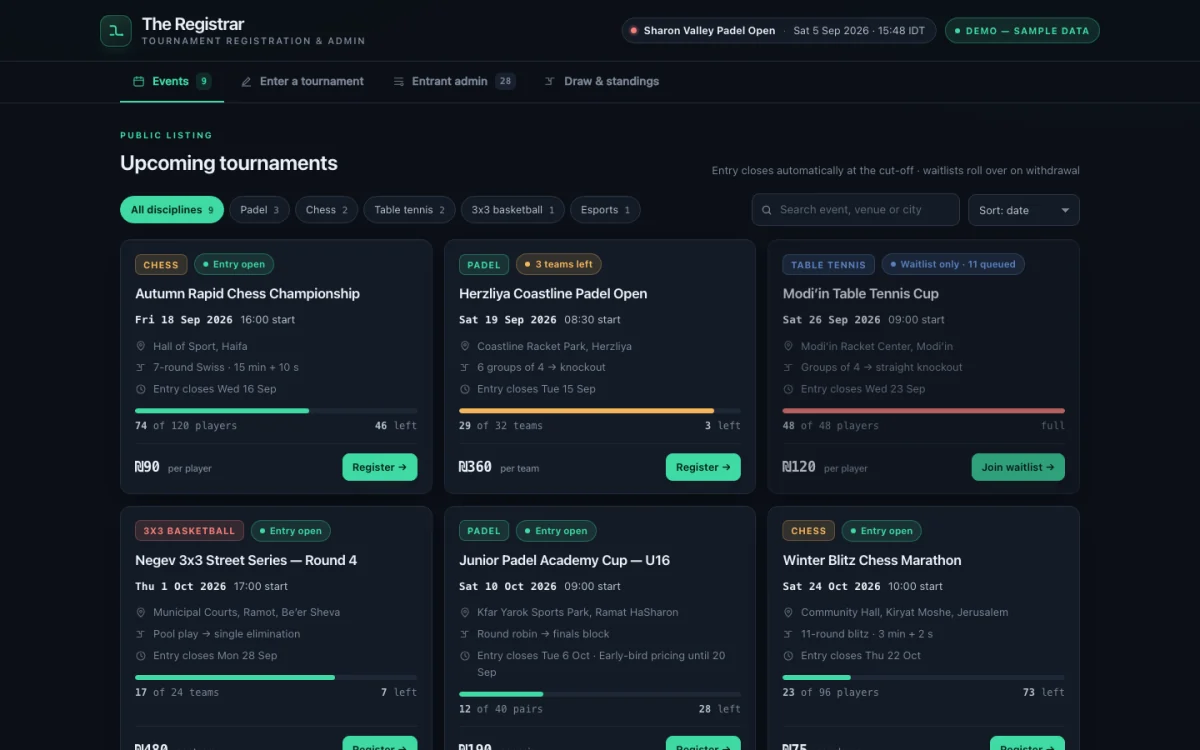
Task: Open Modi'in Table Tennis Cup title
Action: (861, 294)
